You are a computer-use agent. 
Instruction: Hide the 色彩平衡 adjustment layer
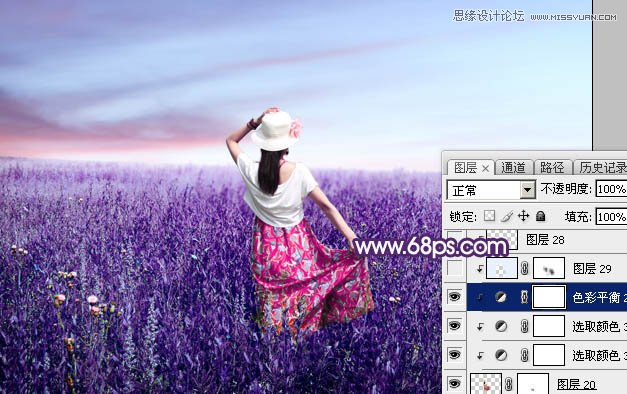click(x=455, y=297)
